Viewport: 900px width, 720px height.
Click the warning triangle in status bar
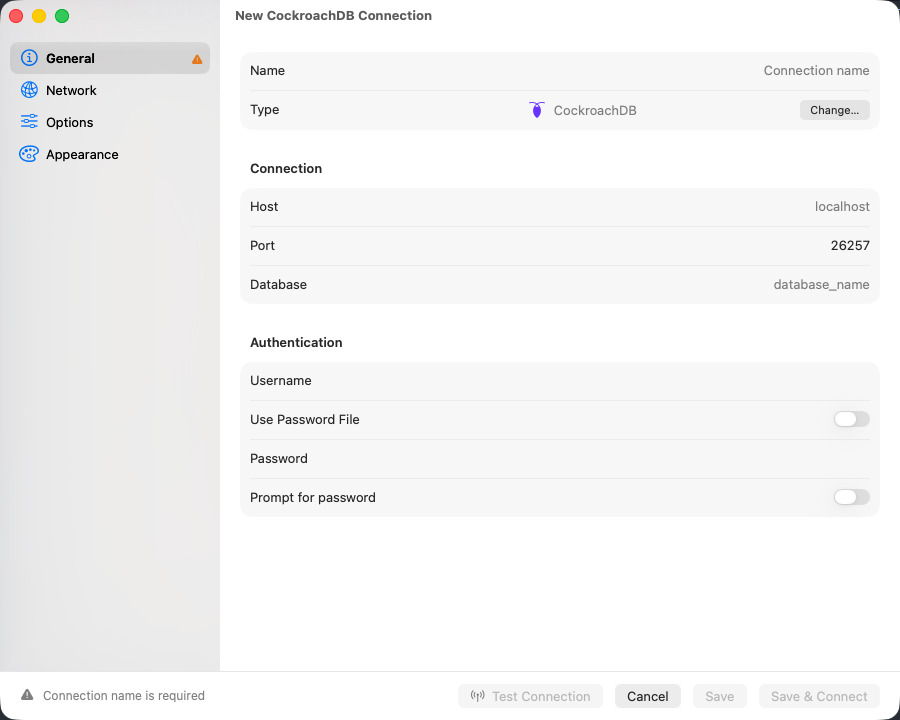click(27, 695)
